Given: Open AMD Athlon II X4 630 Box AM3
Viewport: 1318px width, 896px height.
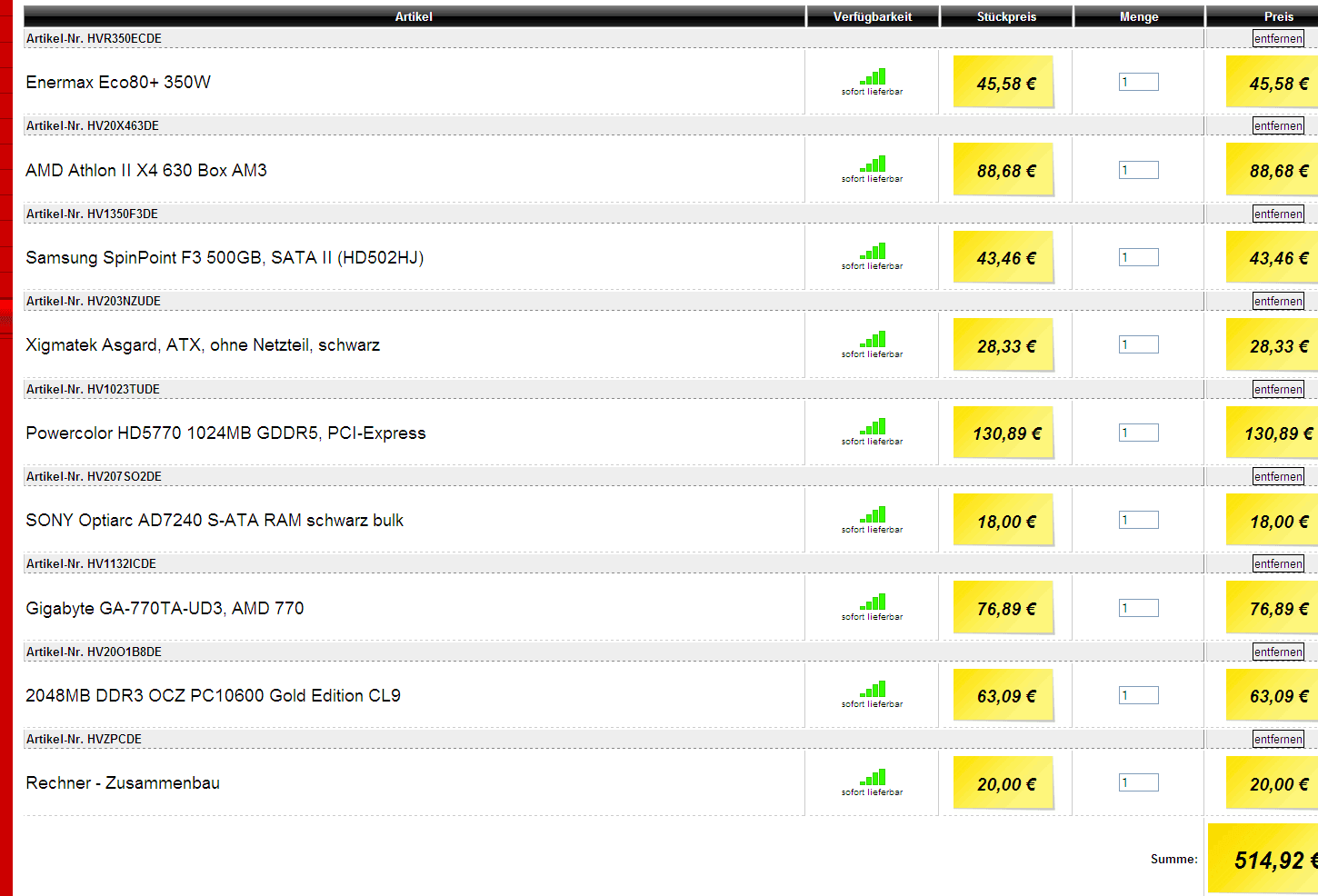Looking at the screenshot, I should 146,170.
